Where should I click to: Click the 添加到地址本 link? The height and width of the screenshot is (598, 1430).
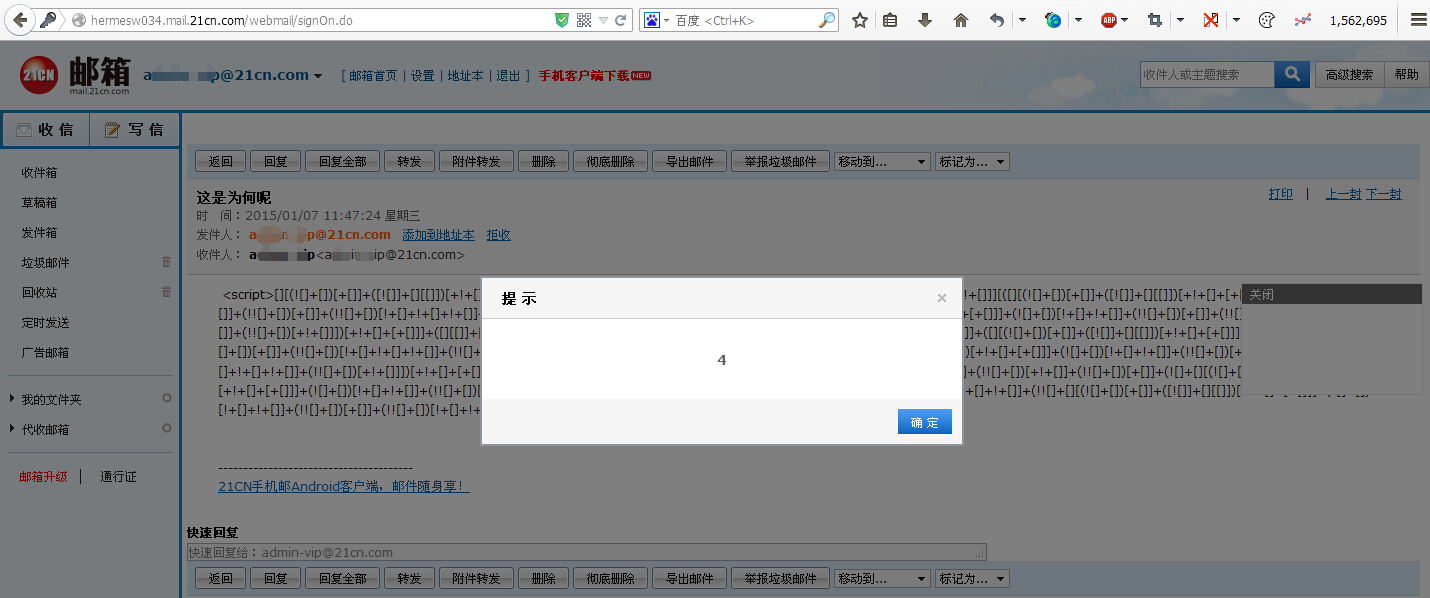pyautogui.click(x=438, y=235)
